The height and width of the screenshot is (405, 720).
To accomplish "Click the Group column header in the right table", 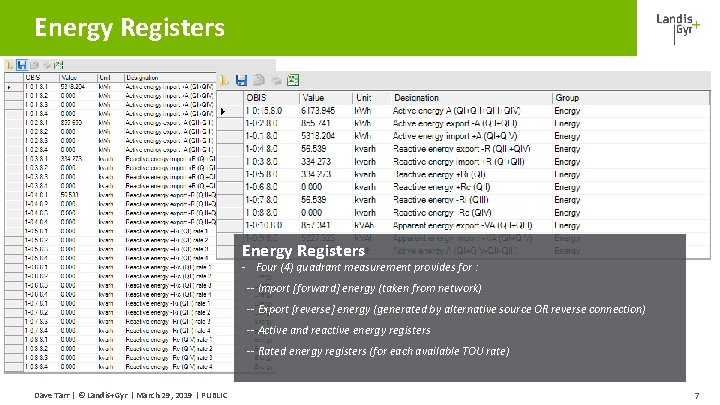I will pyautogui.click(x=630, y=98).
